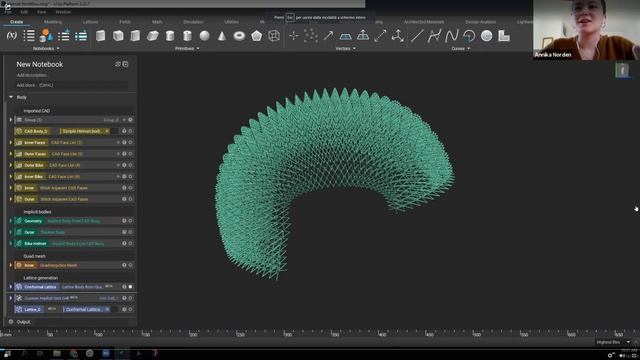Open File Explorer from the taskbar
The width and height of the screenshot is (640, 360).
(x=57, y=353)
